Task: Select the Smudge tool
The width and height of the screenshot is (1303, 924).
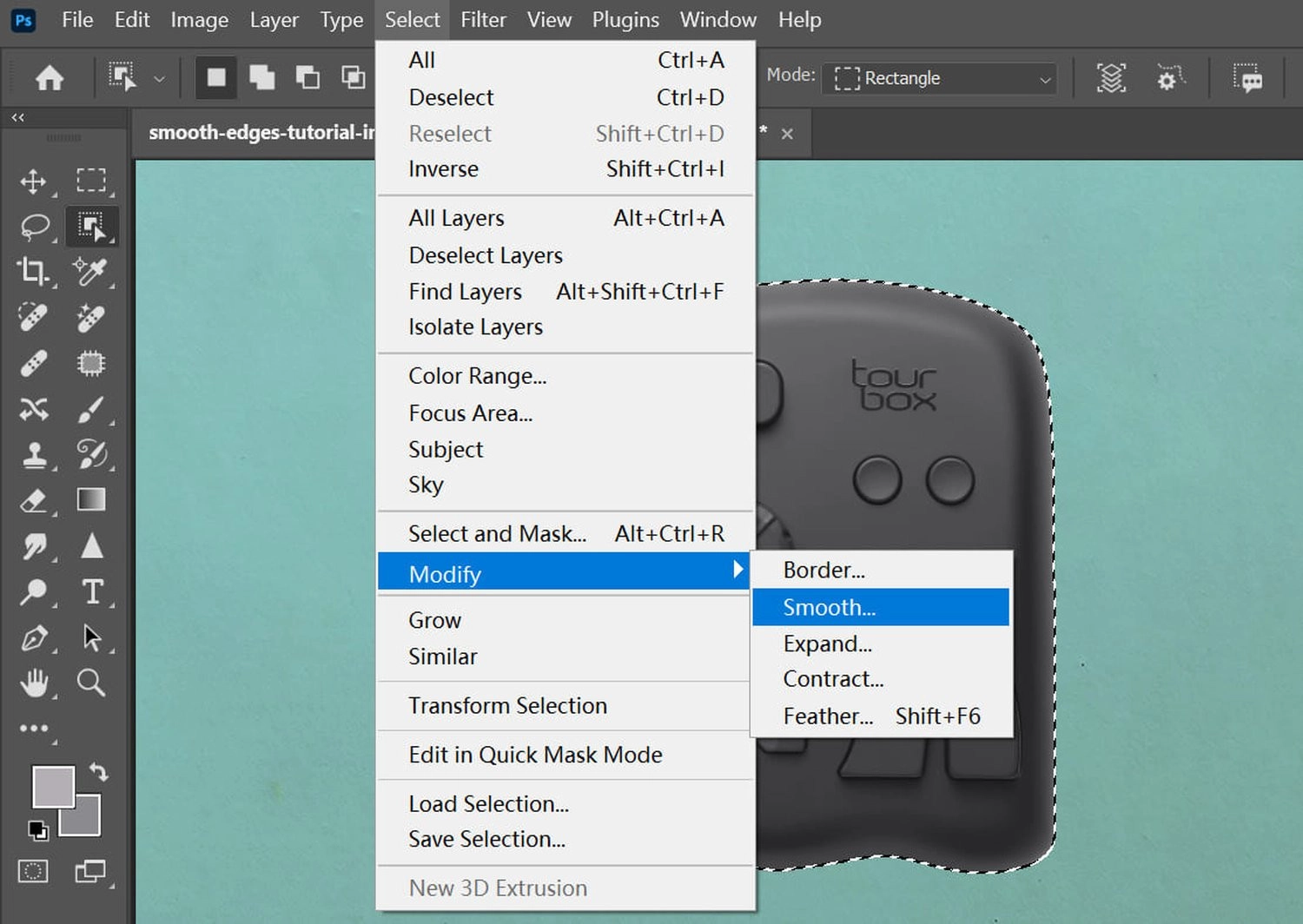Action: click(x=35, y=546)
